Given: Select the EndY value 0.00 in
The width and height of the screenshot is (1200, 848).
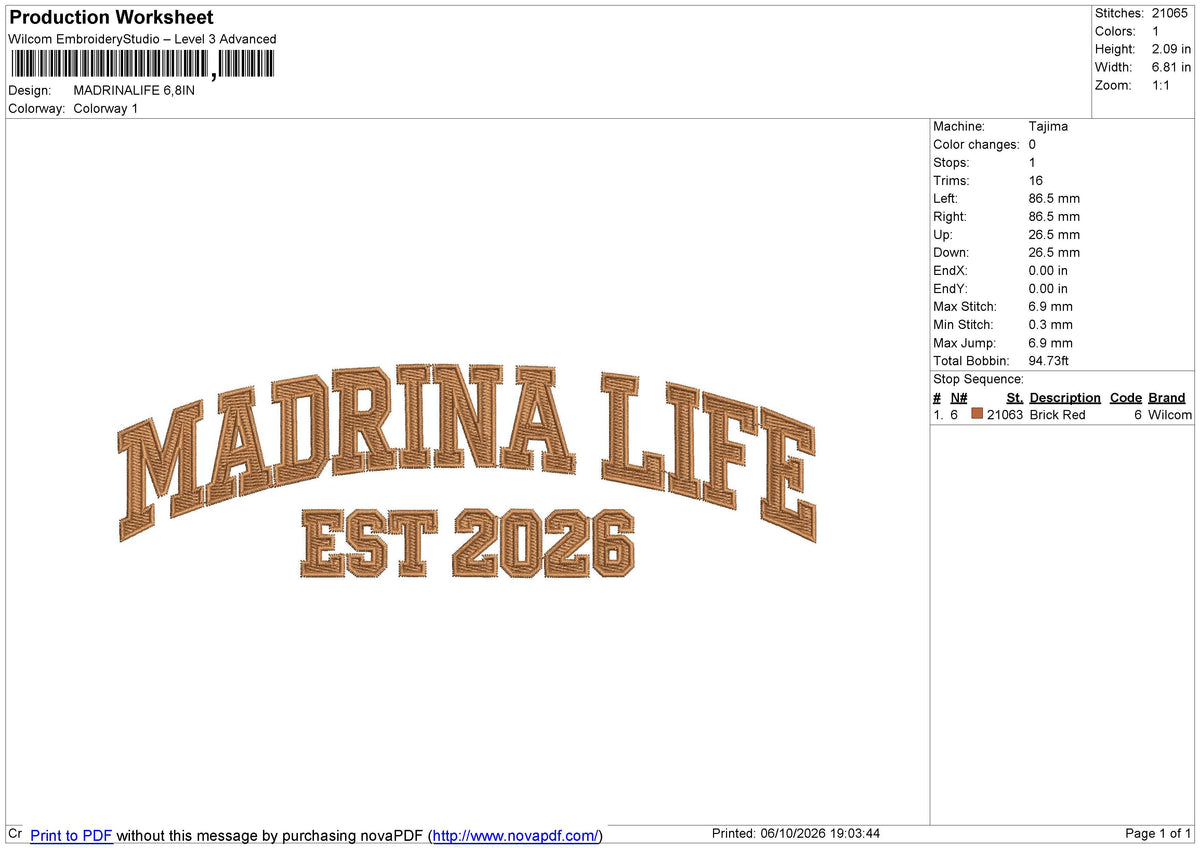Looking at the screenshot, I should click(x=1048, y=288).
